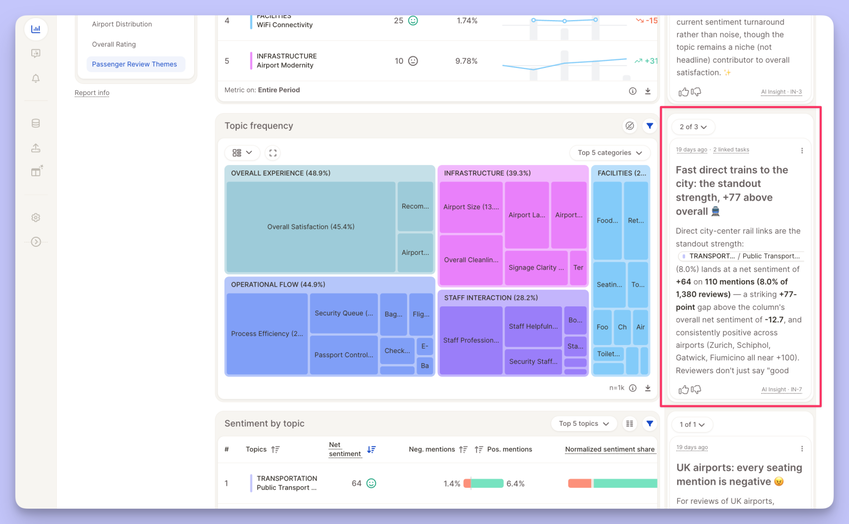Open the Top 5 topics dropdown
This screenshot has height=524, width=849.
tap(584, 424)
